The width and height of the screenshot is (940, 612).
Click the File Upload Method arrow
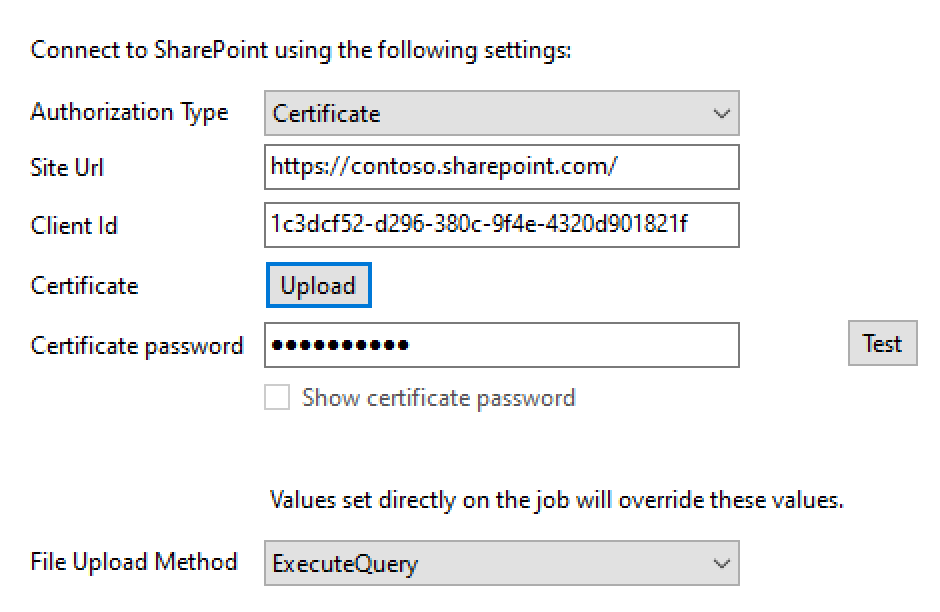(723, 562)
